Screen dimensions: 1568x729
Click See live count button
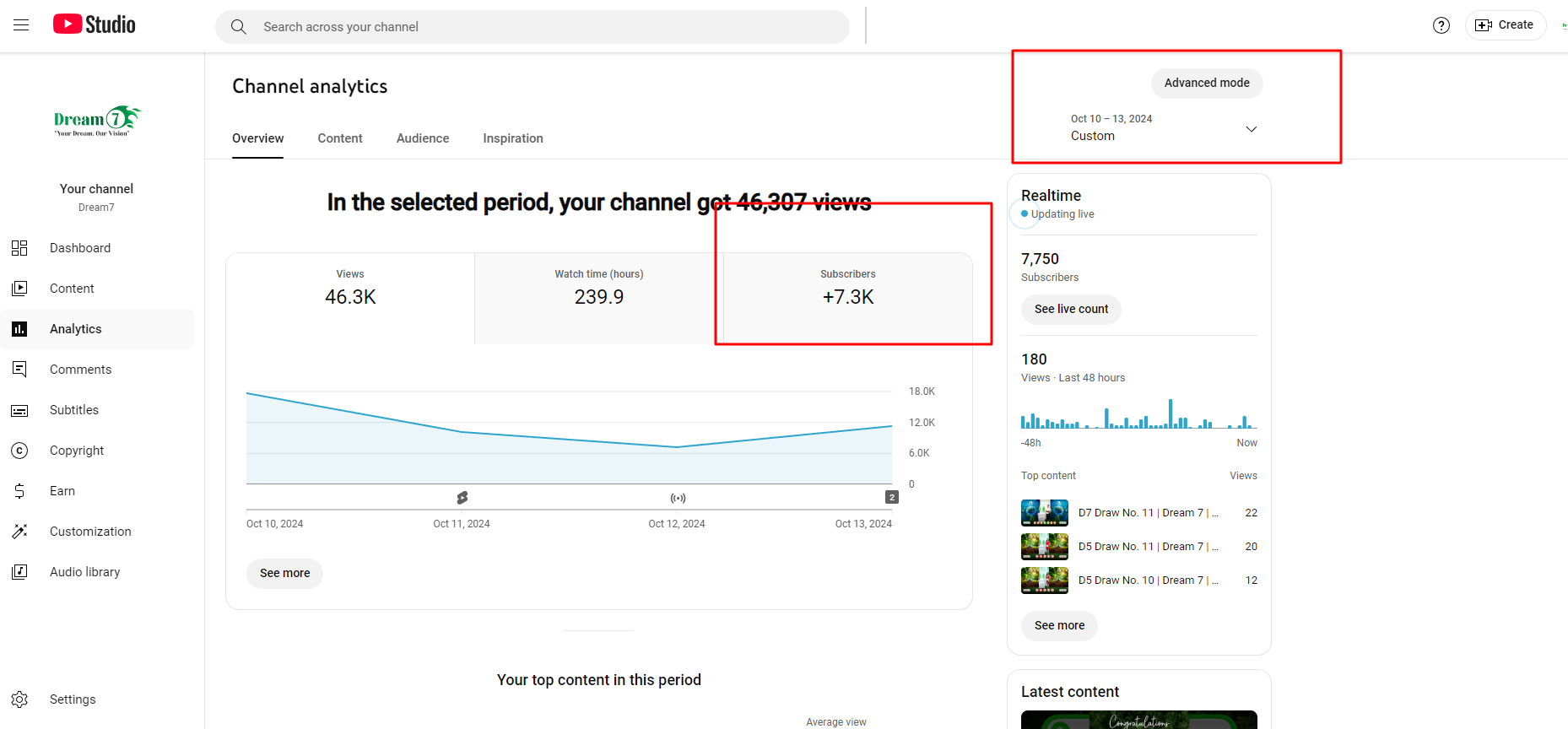coord(1071,309)
